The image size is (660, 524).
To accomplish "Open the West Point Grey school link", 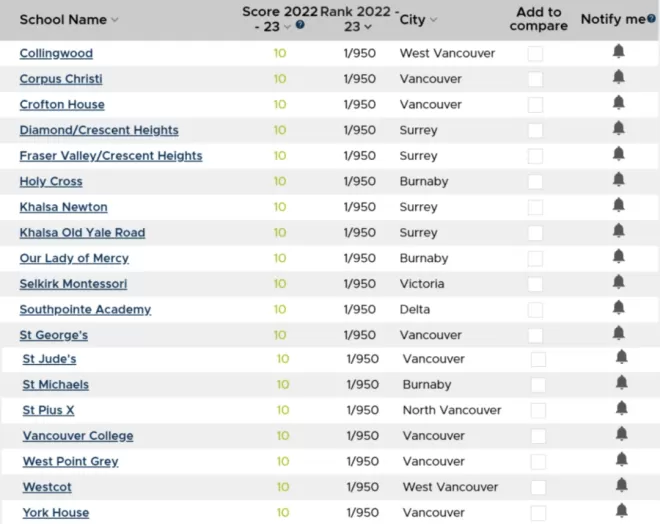I will tap(70, 462).
